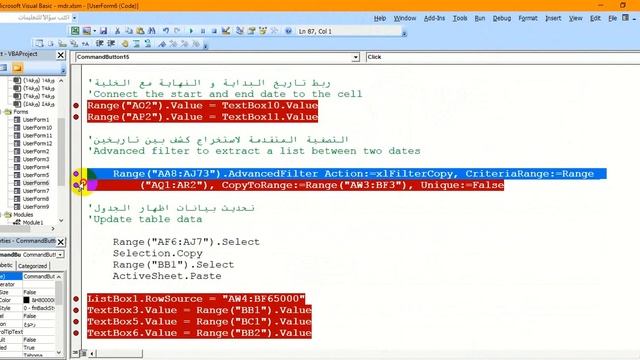
Task: Open the Run menu
Action: click(x=480, y=18)
